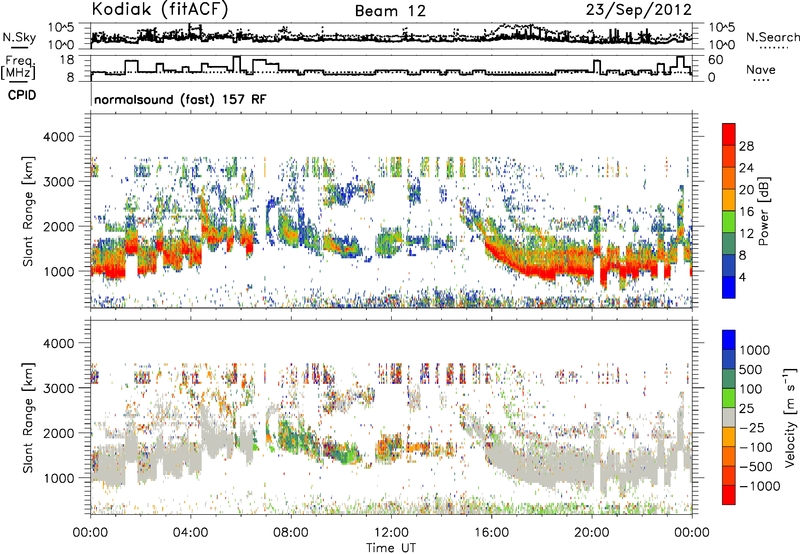Click the 'Freq. [MHz]' axis label

[x=18, y=67]
